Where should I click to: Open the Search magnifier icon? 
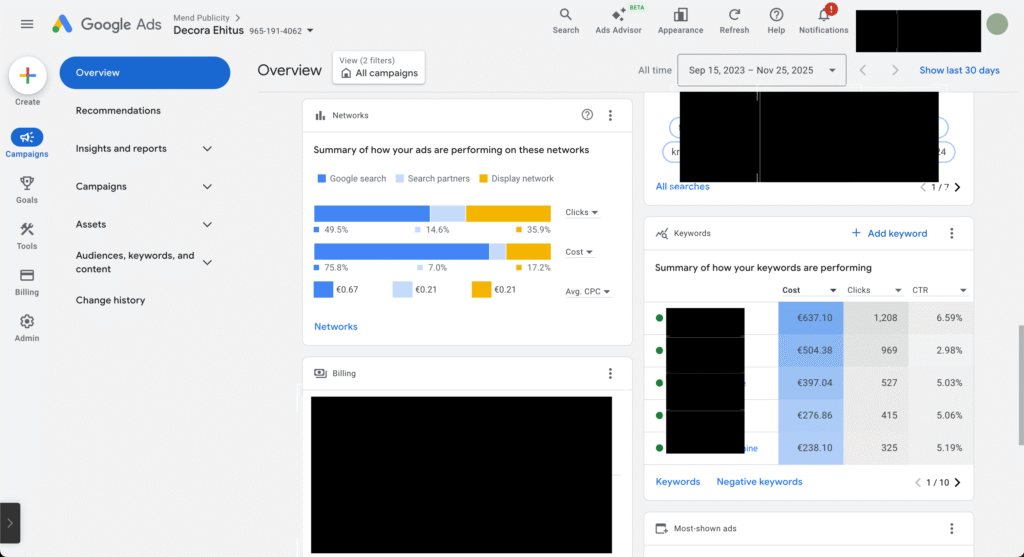566,16
